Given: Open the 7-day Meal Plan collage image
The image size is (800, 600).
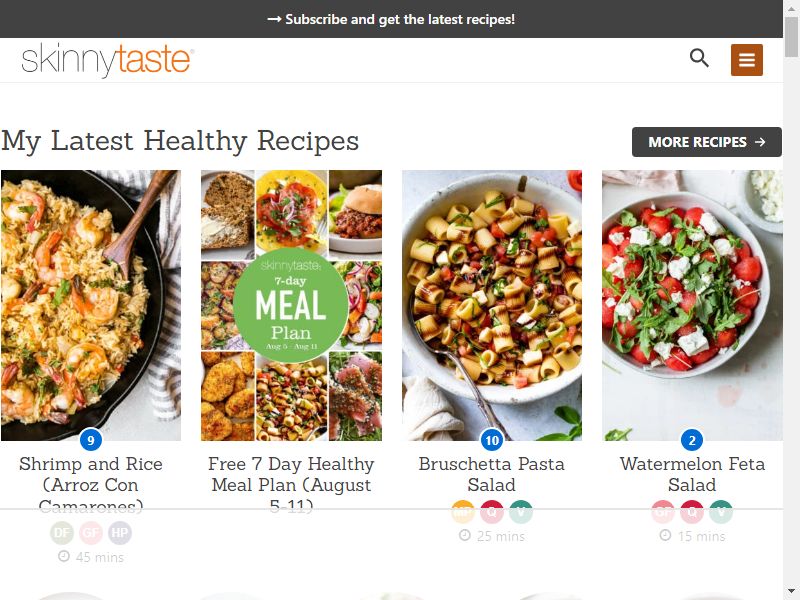Looking at the screenshot, I should (x=291, y=305).
